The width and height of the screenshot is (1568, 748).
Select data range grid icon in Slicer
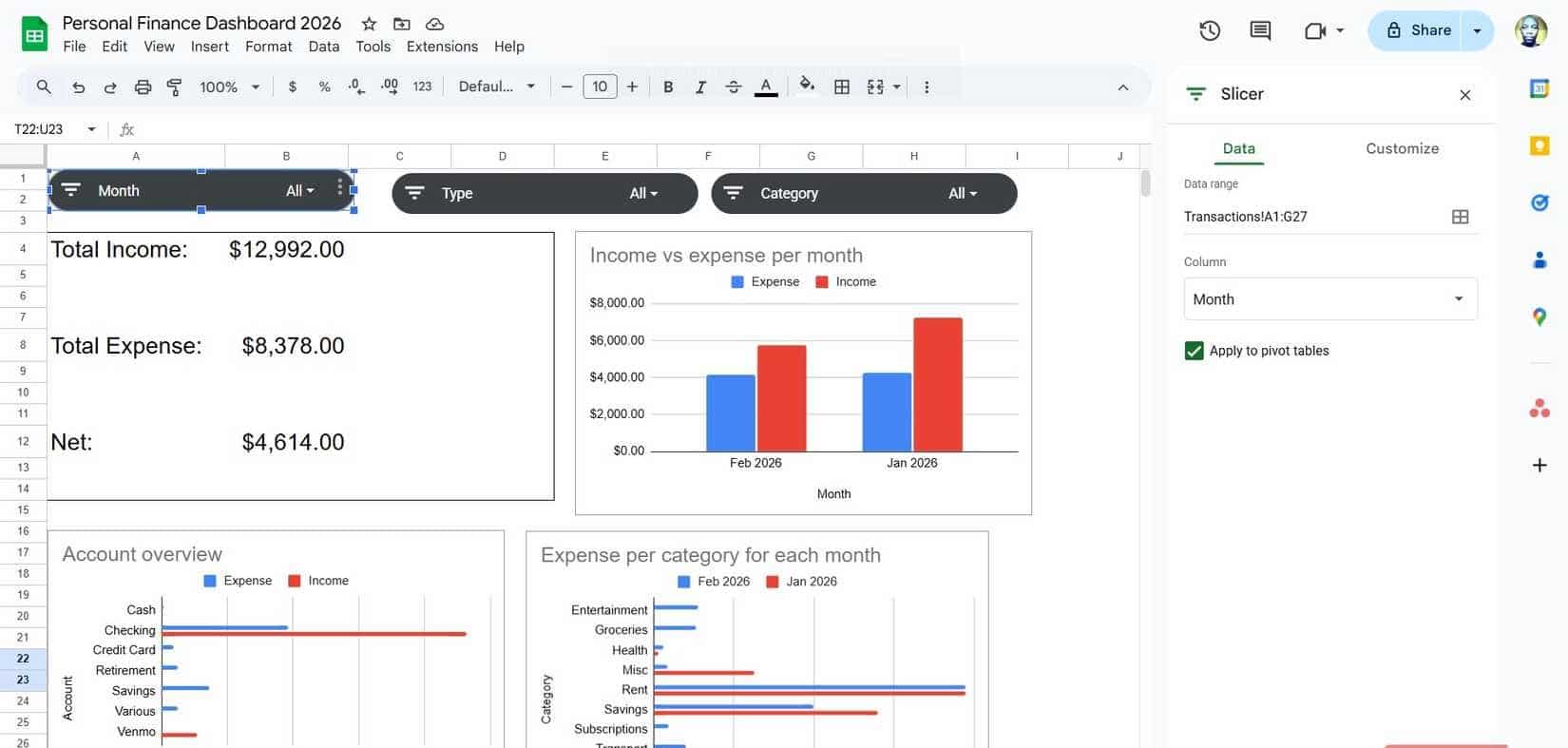(x=1461, y=217)
